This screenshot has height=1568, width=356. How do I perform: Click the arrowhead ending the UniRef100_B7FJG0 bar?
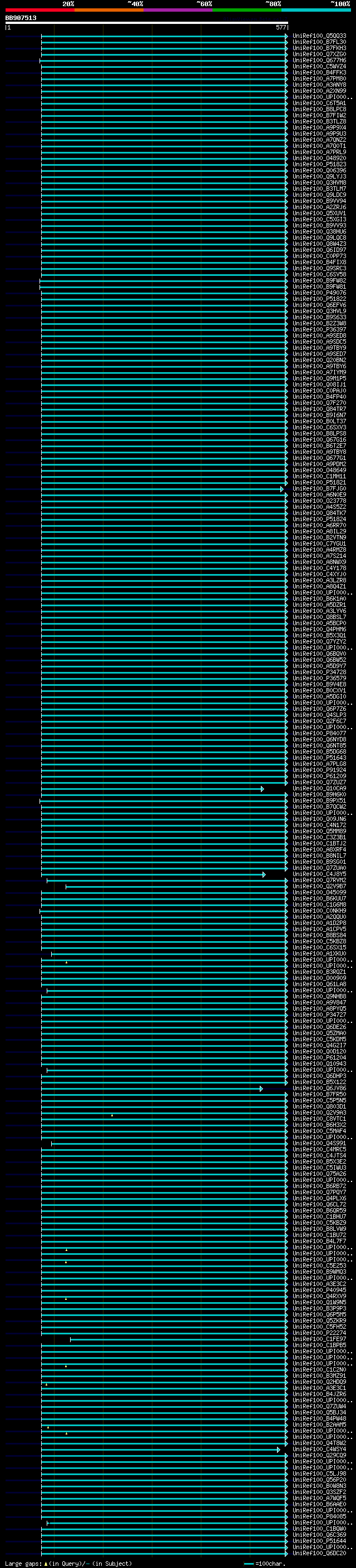(282, 489)
